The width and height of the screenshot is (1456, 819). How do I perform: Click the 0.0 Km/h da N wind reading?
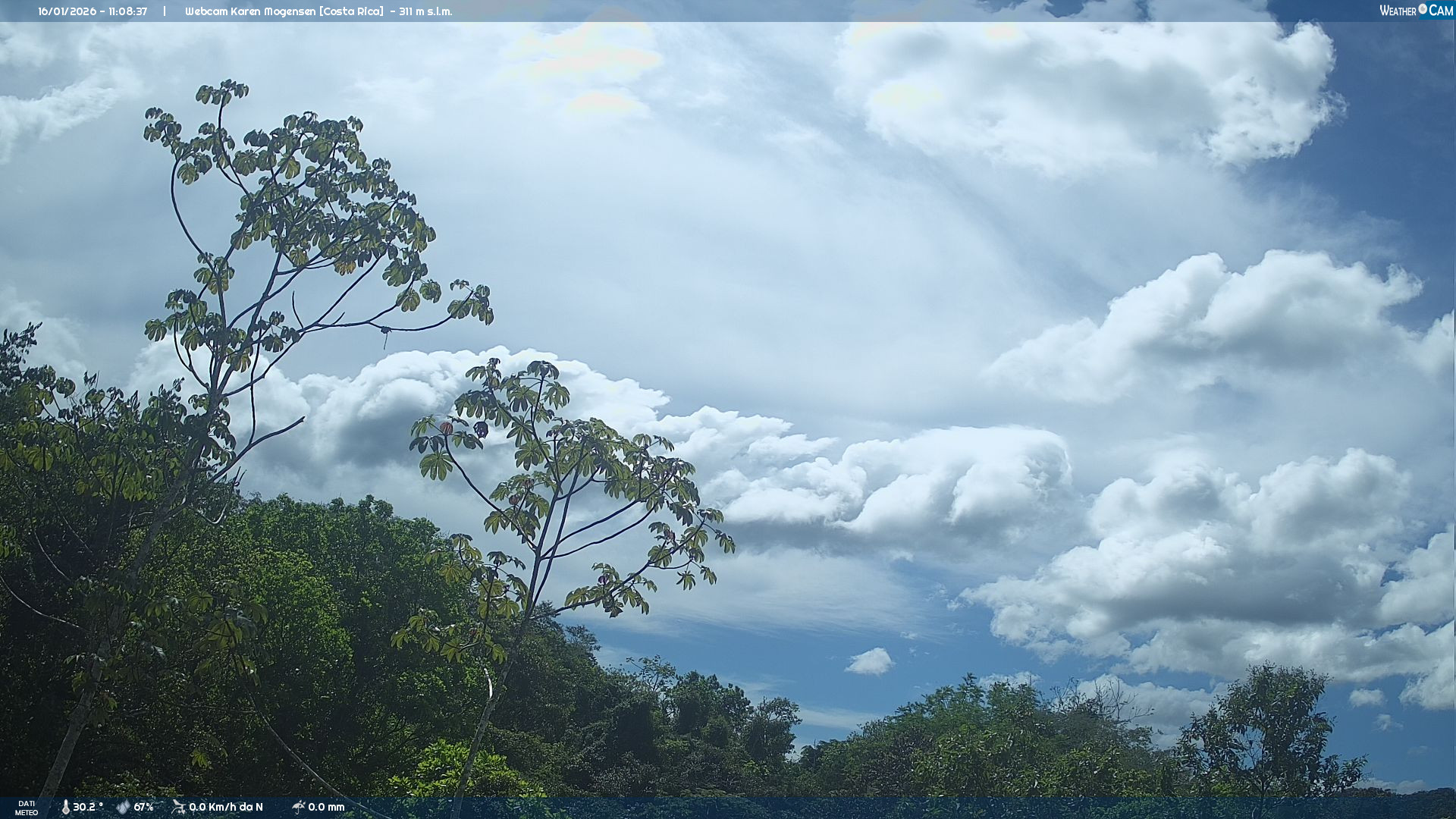[x=226, y=807]
